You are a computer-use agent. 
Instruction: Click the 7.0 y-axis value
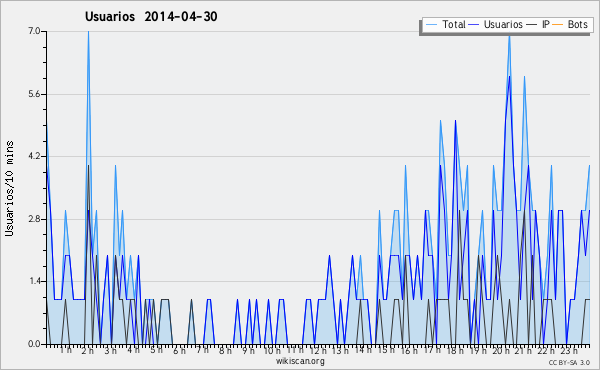(x=34, y=31)
